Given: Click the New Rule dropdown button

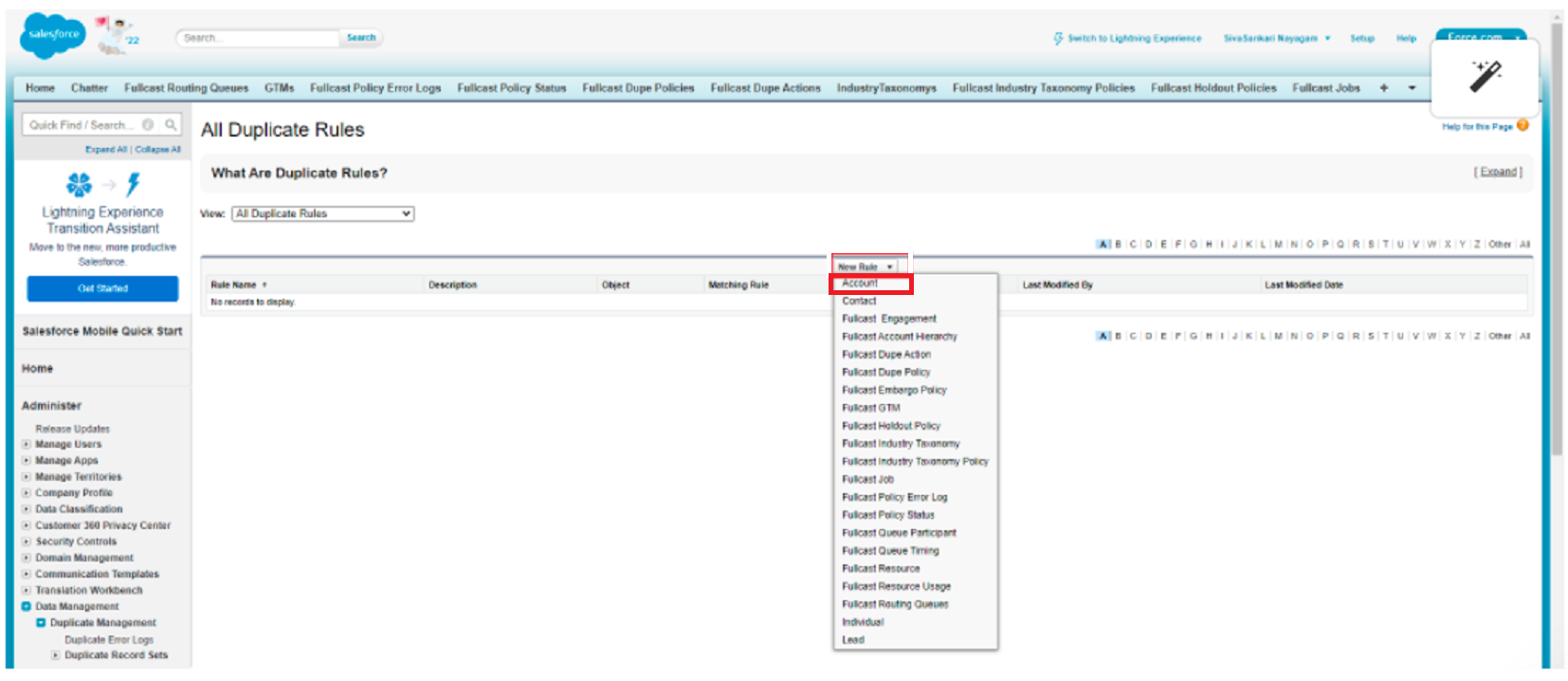Looking at the screenshot, I should coord(865,267).
